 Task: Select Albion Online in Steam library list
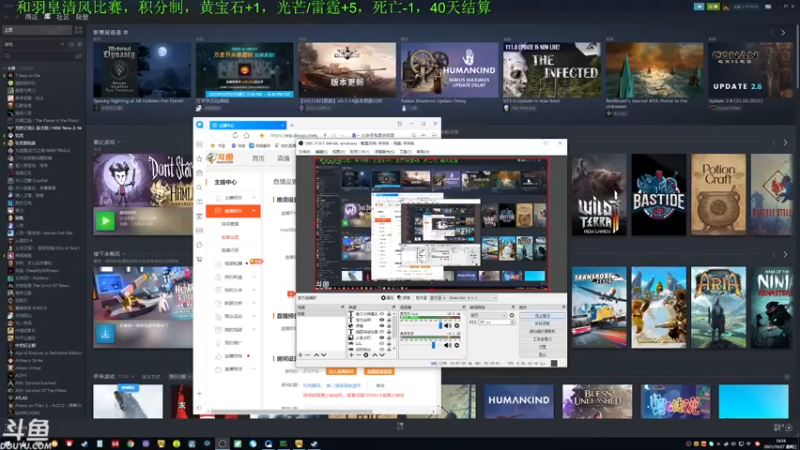click(x=28, y=368)
